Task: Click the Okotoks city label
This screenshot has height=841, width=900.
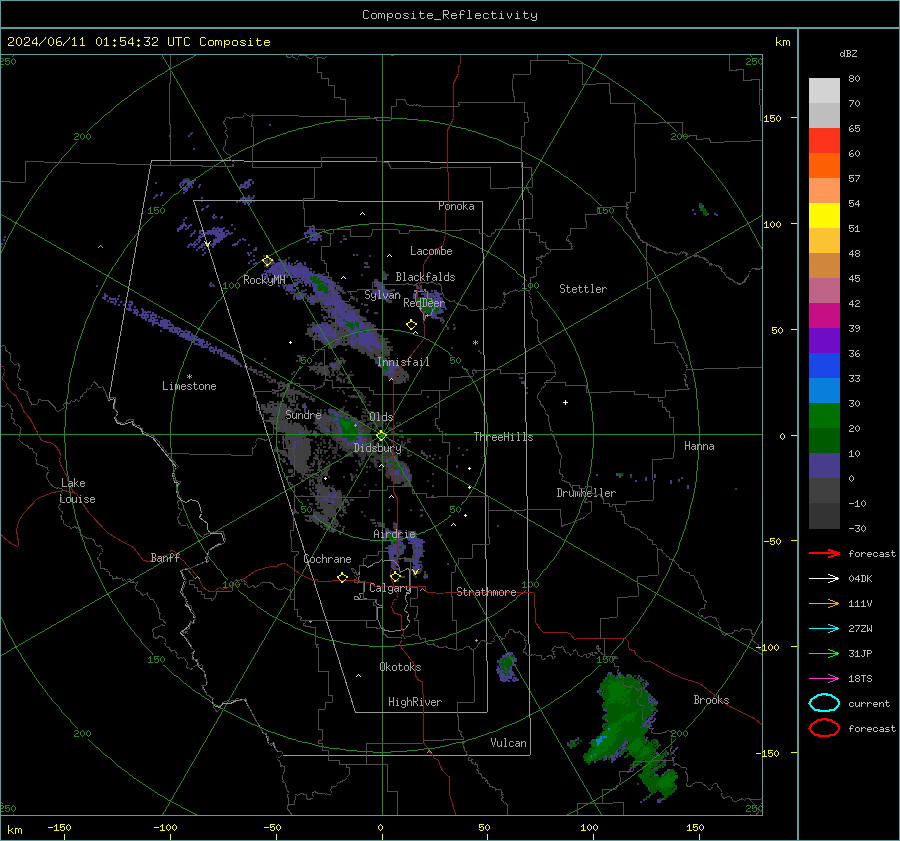Action: coord(400,667)
